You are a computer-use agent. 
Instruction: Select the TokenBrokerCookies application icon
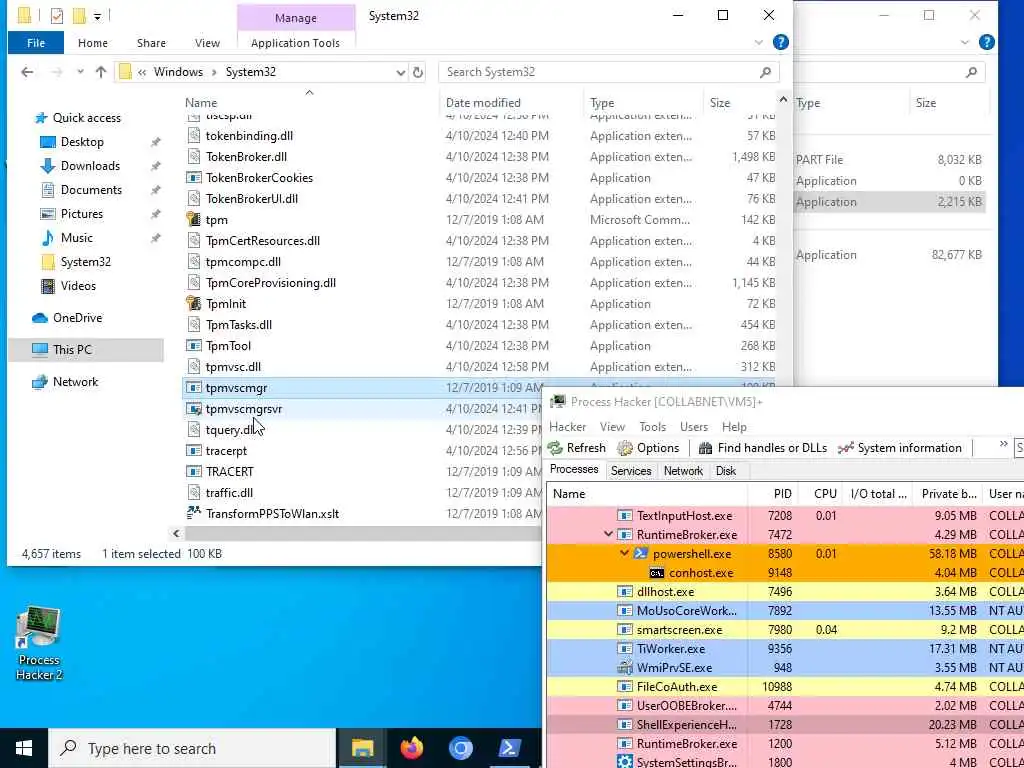(x=193, y=178)
